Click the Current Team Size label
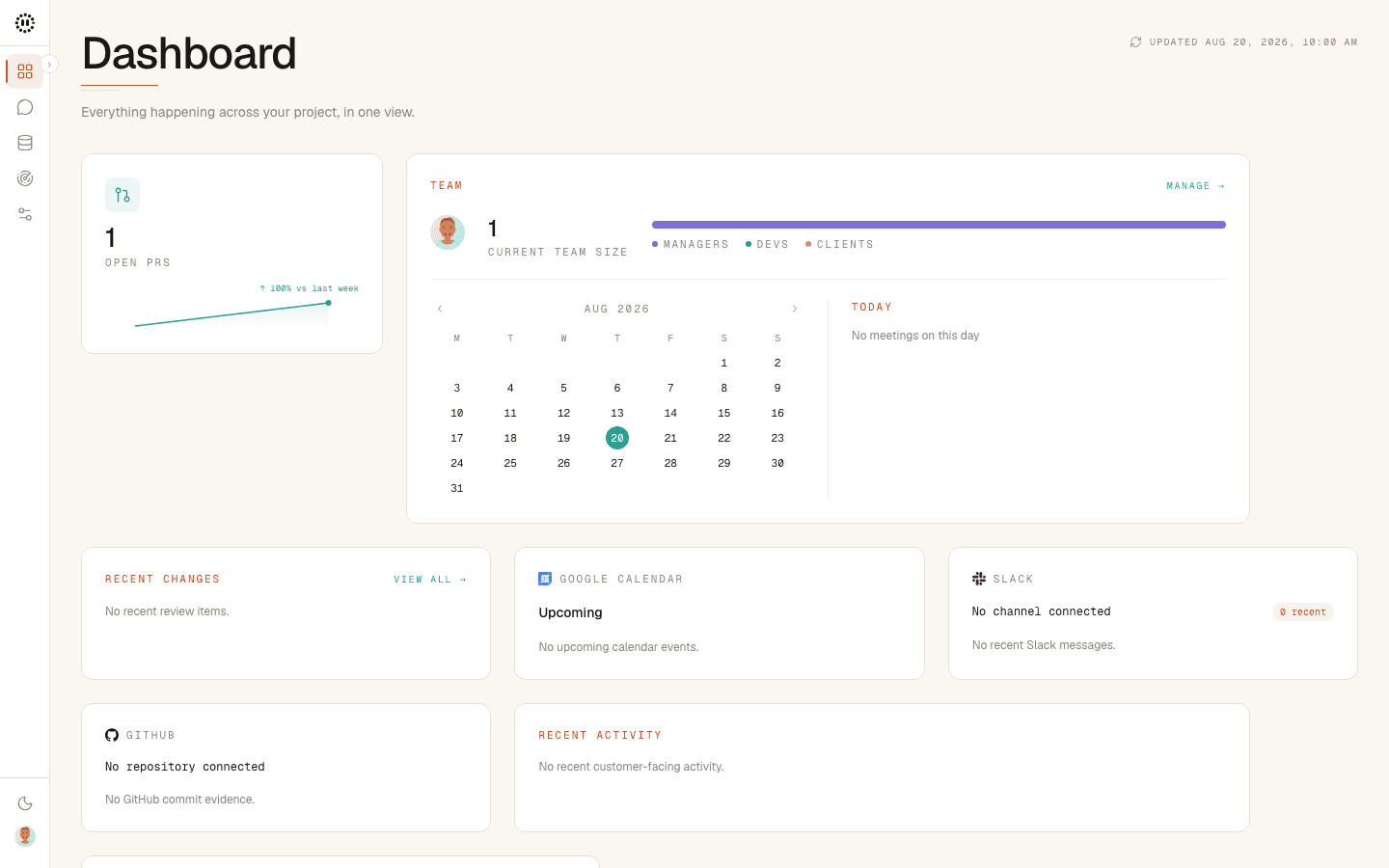The width and height of the screenshot is (1389, 868). (x=558, y=252)
